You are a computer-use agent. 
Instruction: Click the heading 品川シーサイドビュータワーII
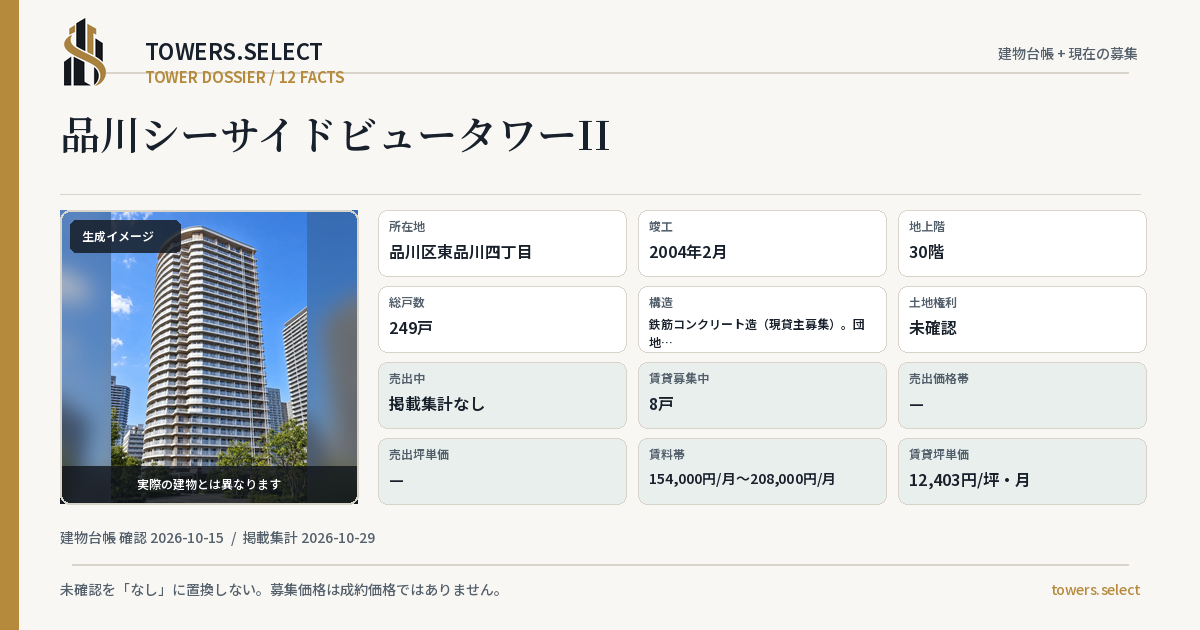click(336, 135)
